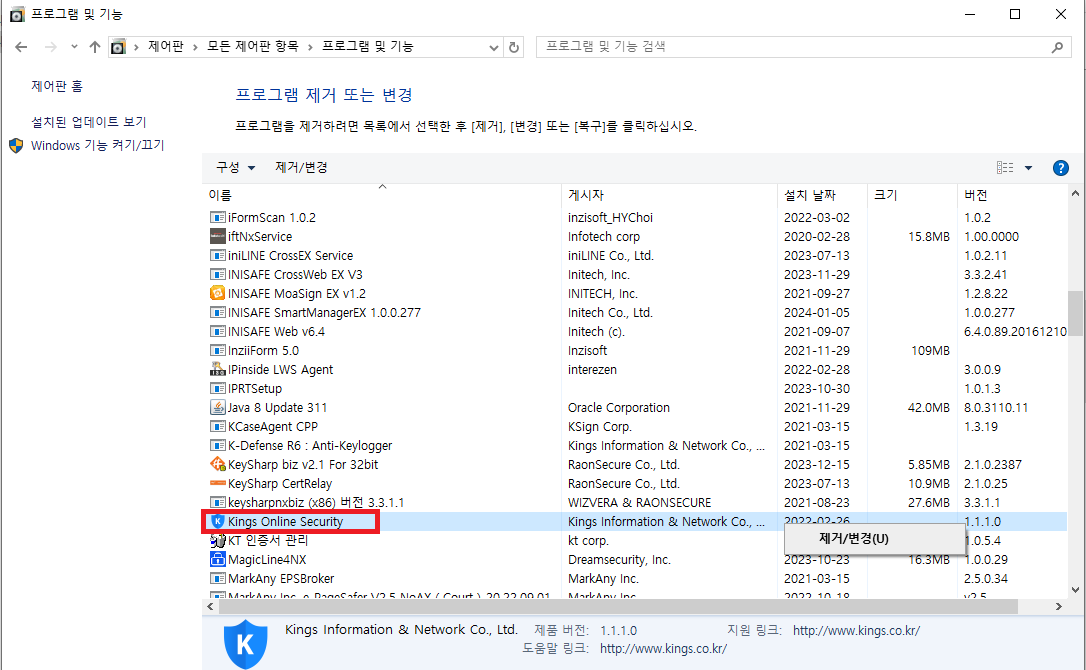This screenshot has height=670, width=1086.
Task: Open the 구성 dropdown menu
Action: pyautogui.click(x=235, y=167)
